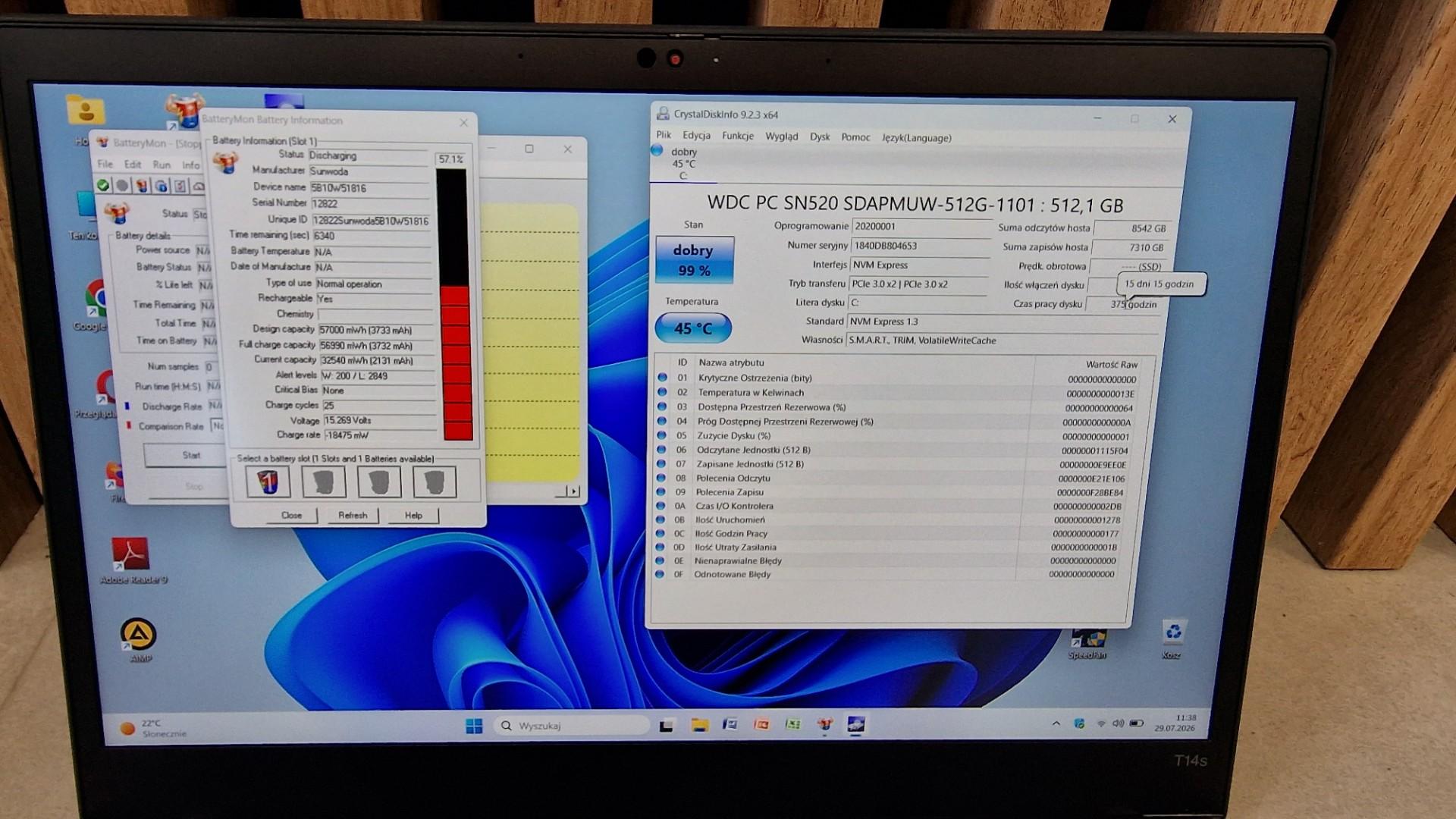The width and height of the screenshot is (1456, 819).
Task: Open Windows Start menu
Action: coord(474,726)
